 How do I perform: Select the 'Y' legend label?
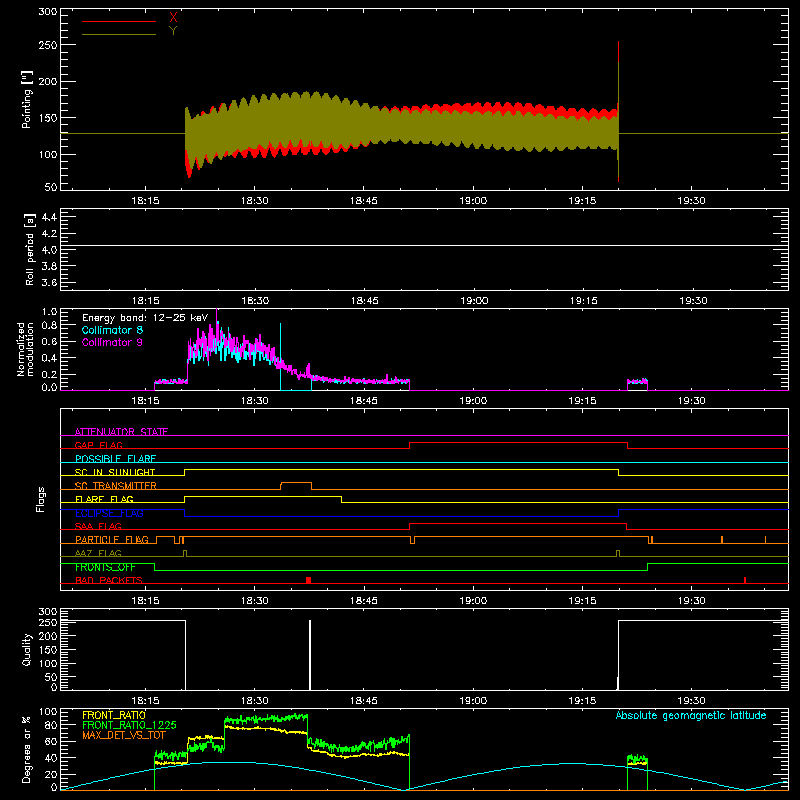point(173,31)
